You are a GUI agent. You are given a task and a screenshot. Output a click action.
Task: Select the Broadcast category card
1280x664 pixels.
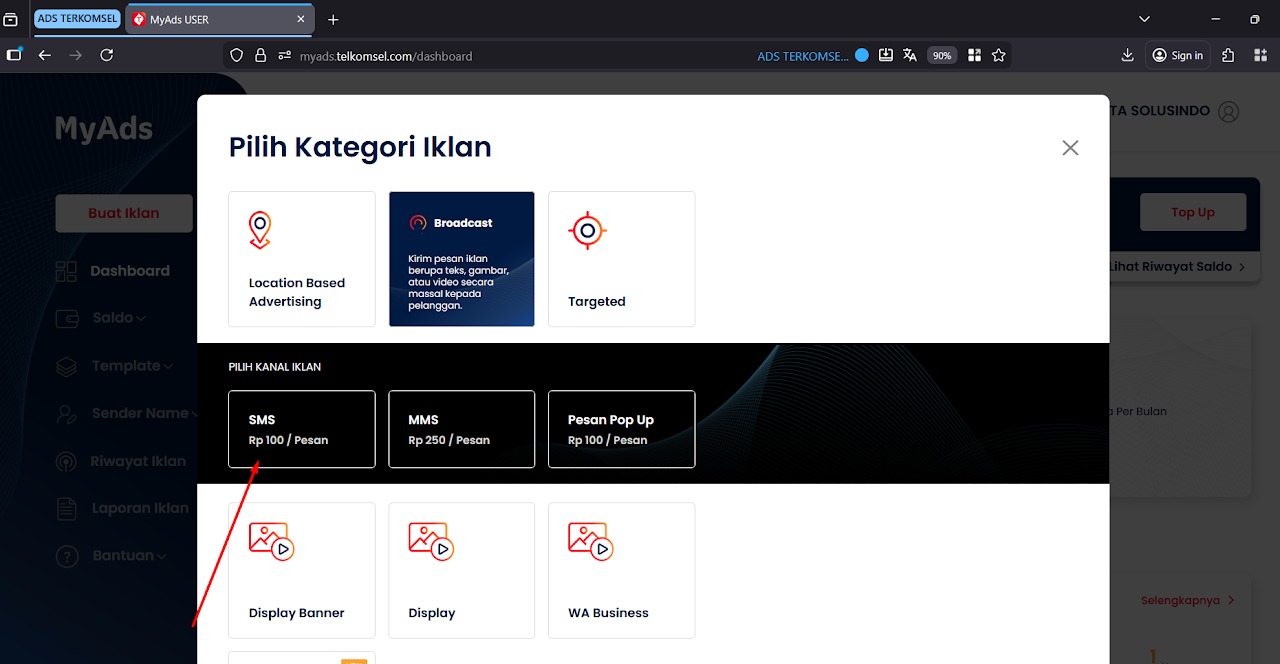[461, 258]
